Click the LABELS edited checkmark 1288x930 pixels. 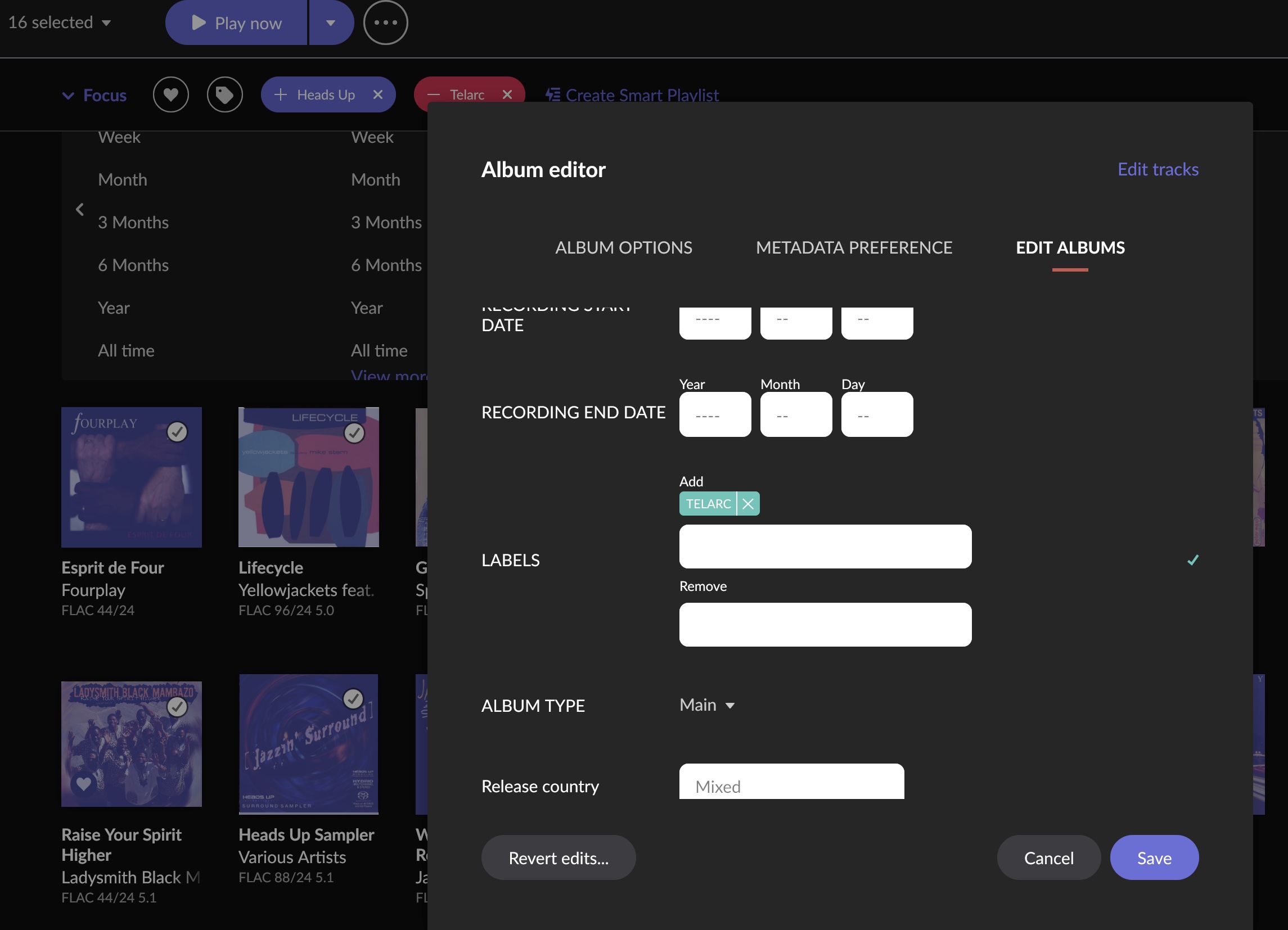click(1192, 561)
